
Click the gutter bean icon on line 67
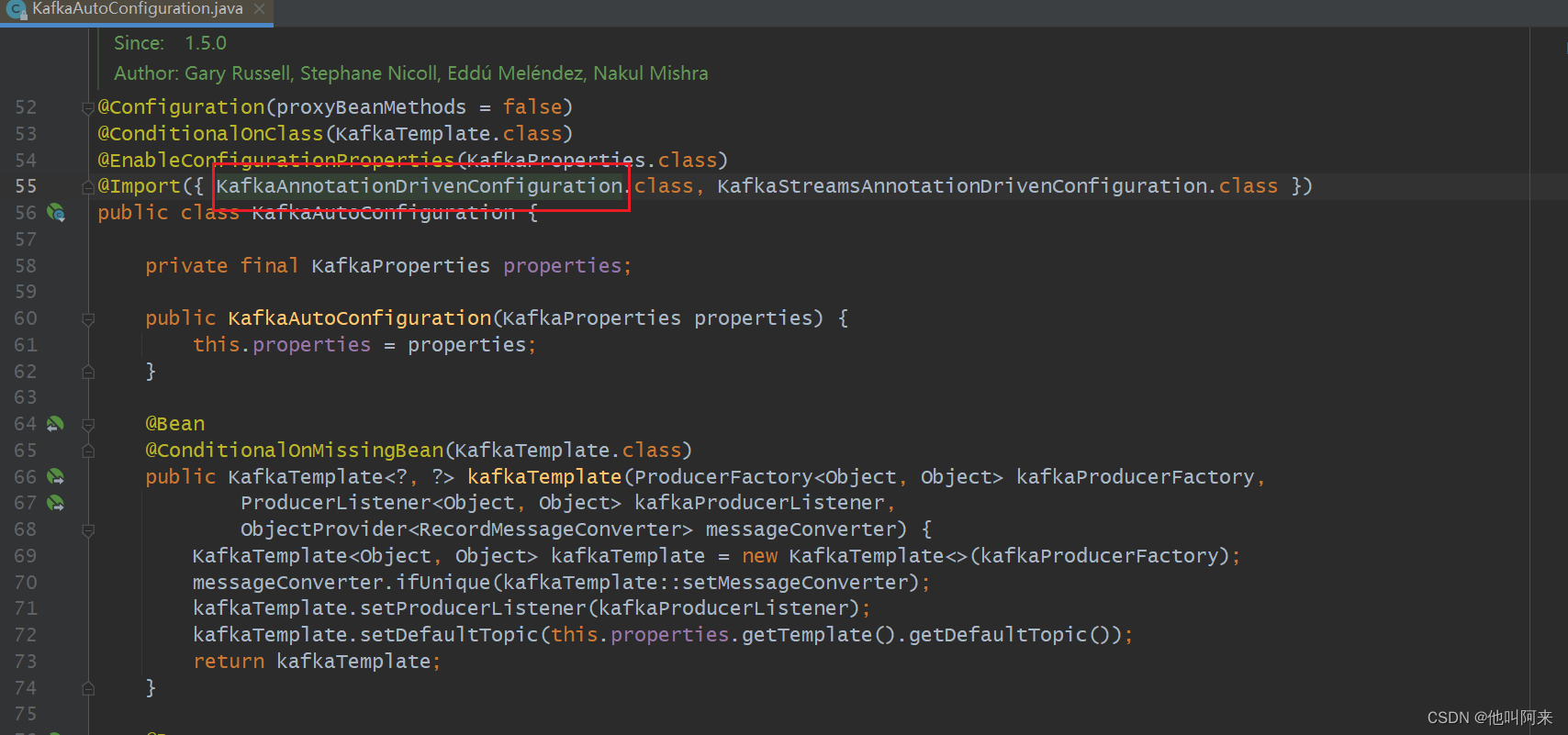point(56,503)
